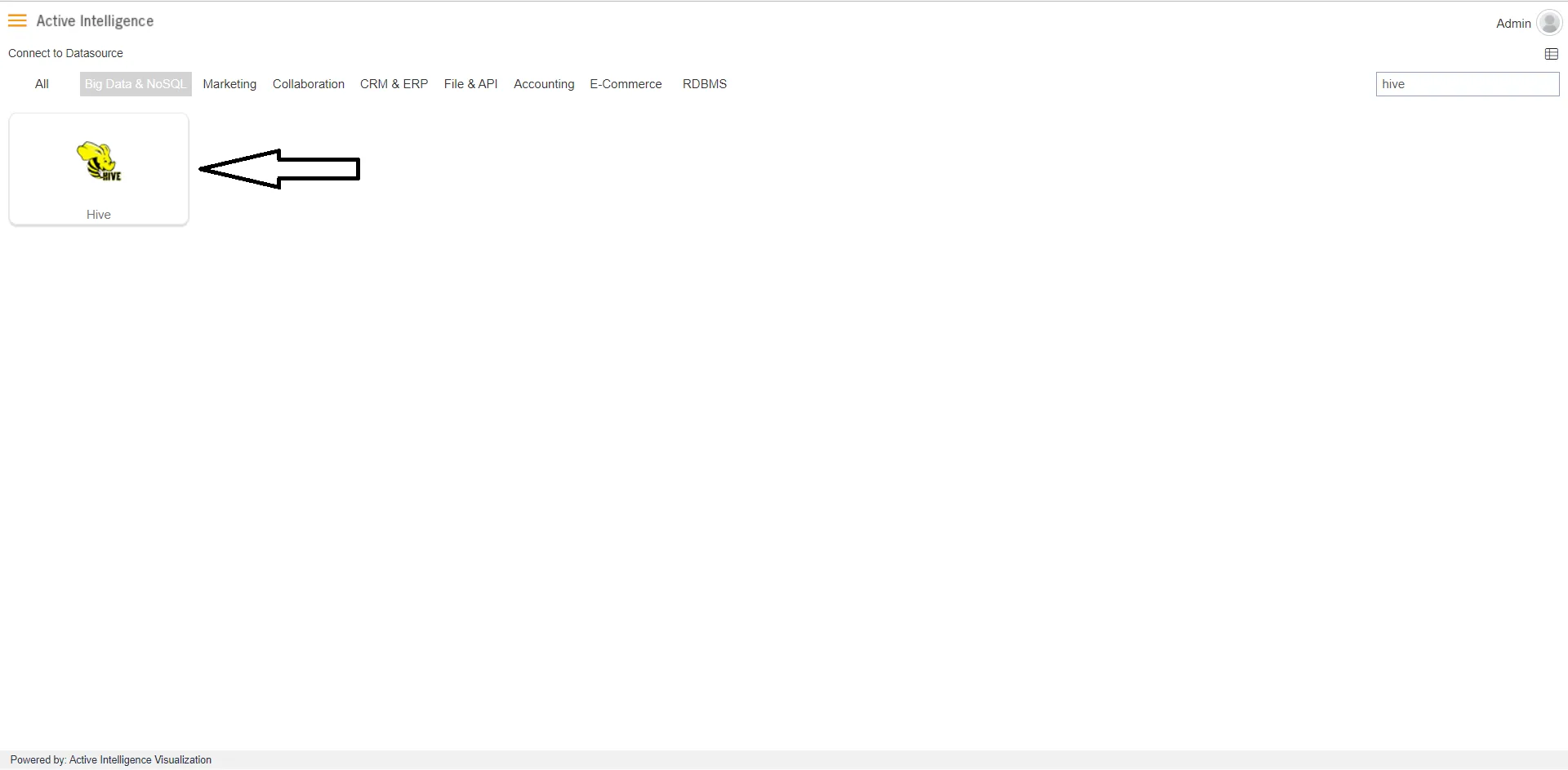Screen dimensions: 1568x770
Task: Show CRM & ERP datasources
Action: (x=394, y=84)
